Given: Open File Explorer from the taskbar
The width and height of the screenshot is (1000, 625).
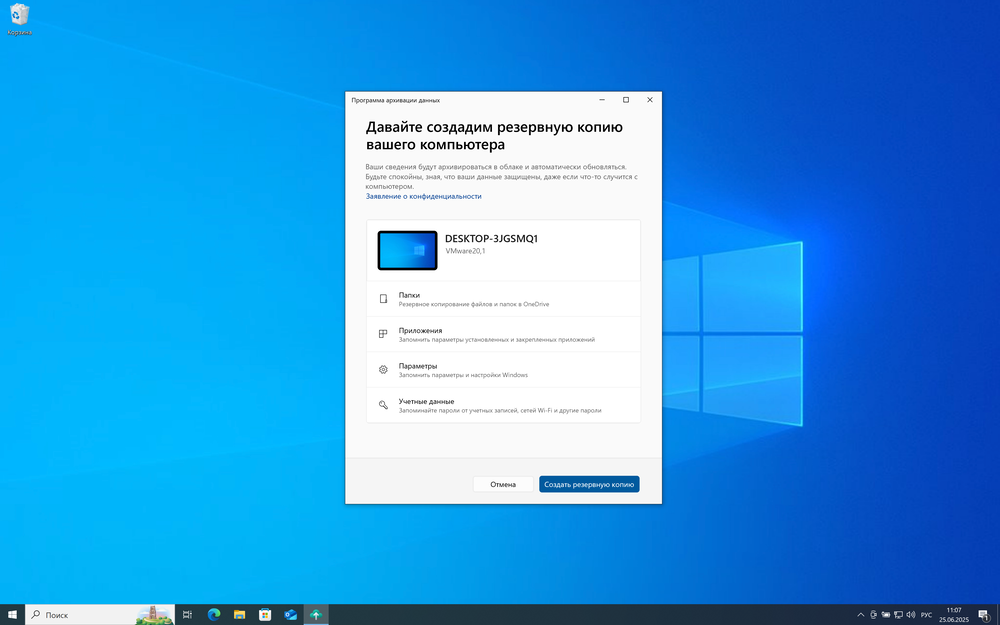Looking at the screenshot, I should [239, 615].
